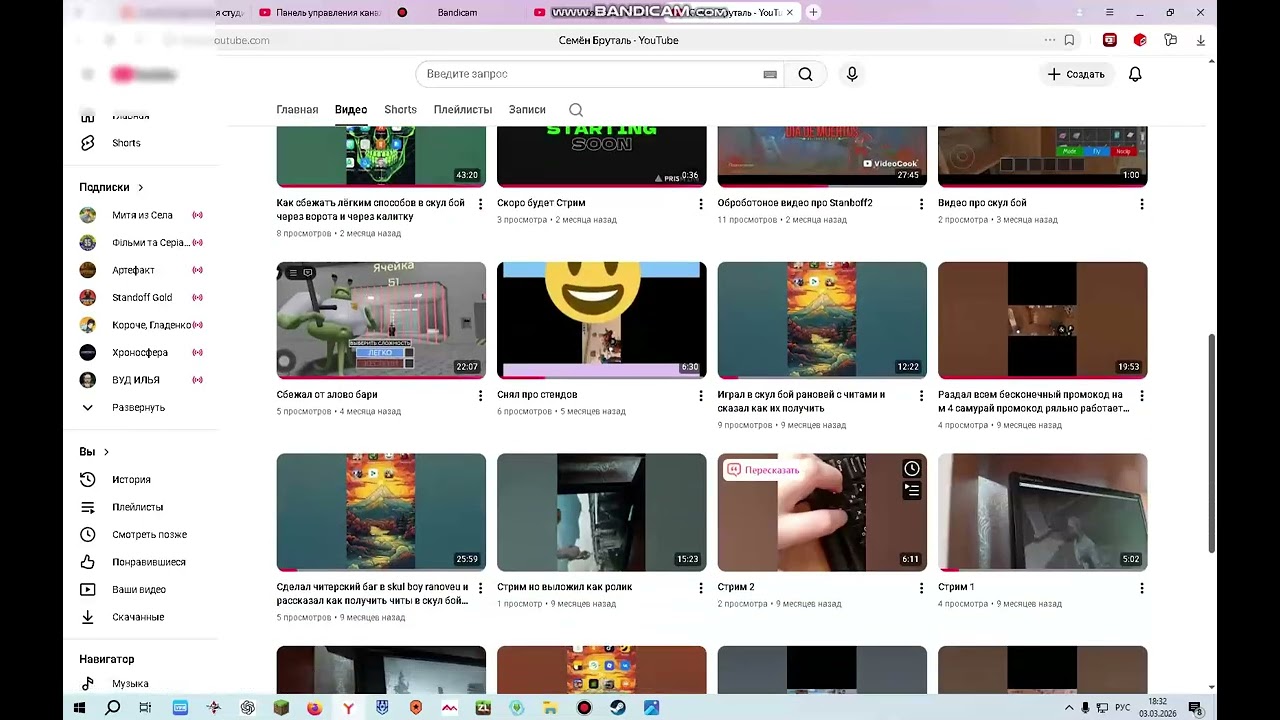Click the YouTube search magnifier button
1280x720 pixels.
tap(805, 74)
